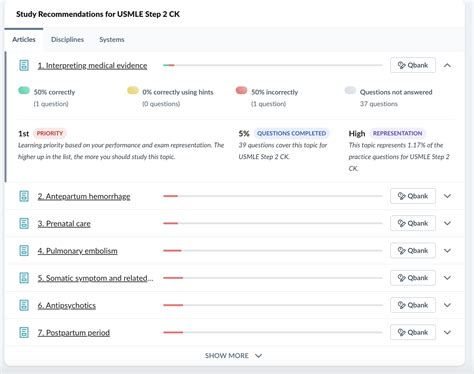Click article icon next to Antipsychotics
474x374 pixels.
(x=24, y=305)
